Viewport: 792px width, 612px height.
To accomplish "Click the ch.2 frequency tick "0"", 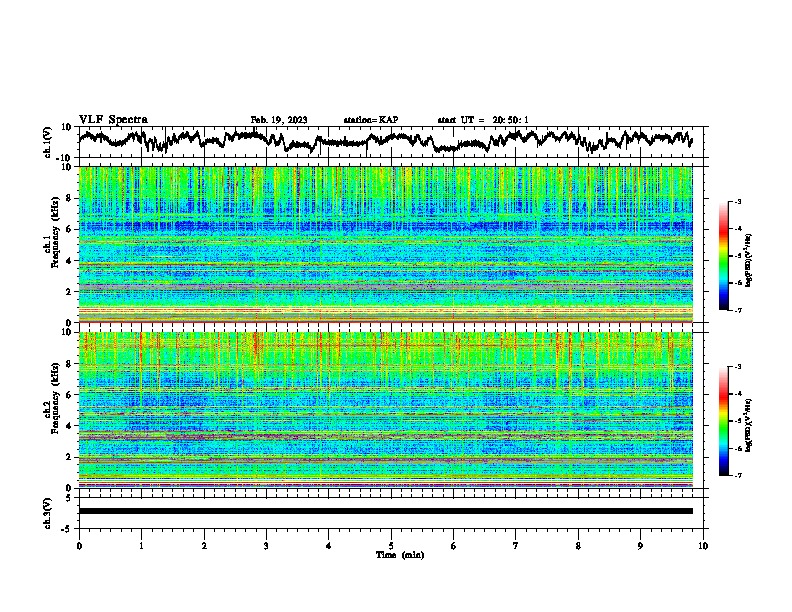I will (x=70, y=488).
